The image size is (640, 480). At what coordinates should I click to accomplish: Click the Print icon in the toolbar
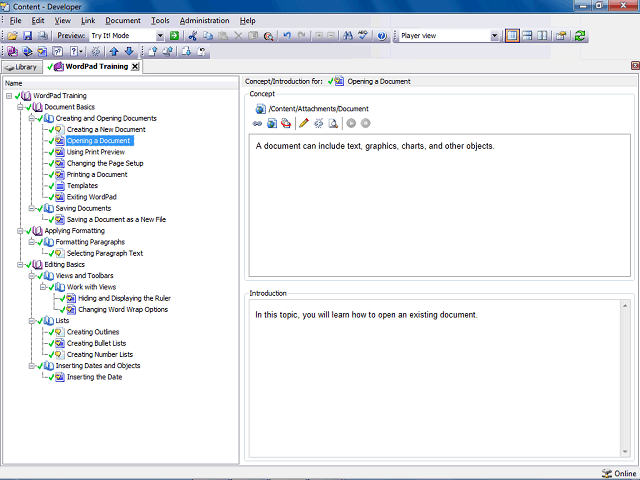tap(42, 36)
